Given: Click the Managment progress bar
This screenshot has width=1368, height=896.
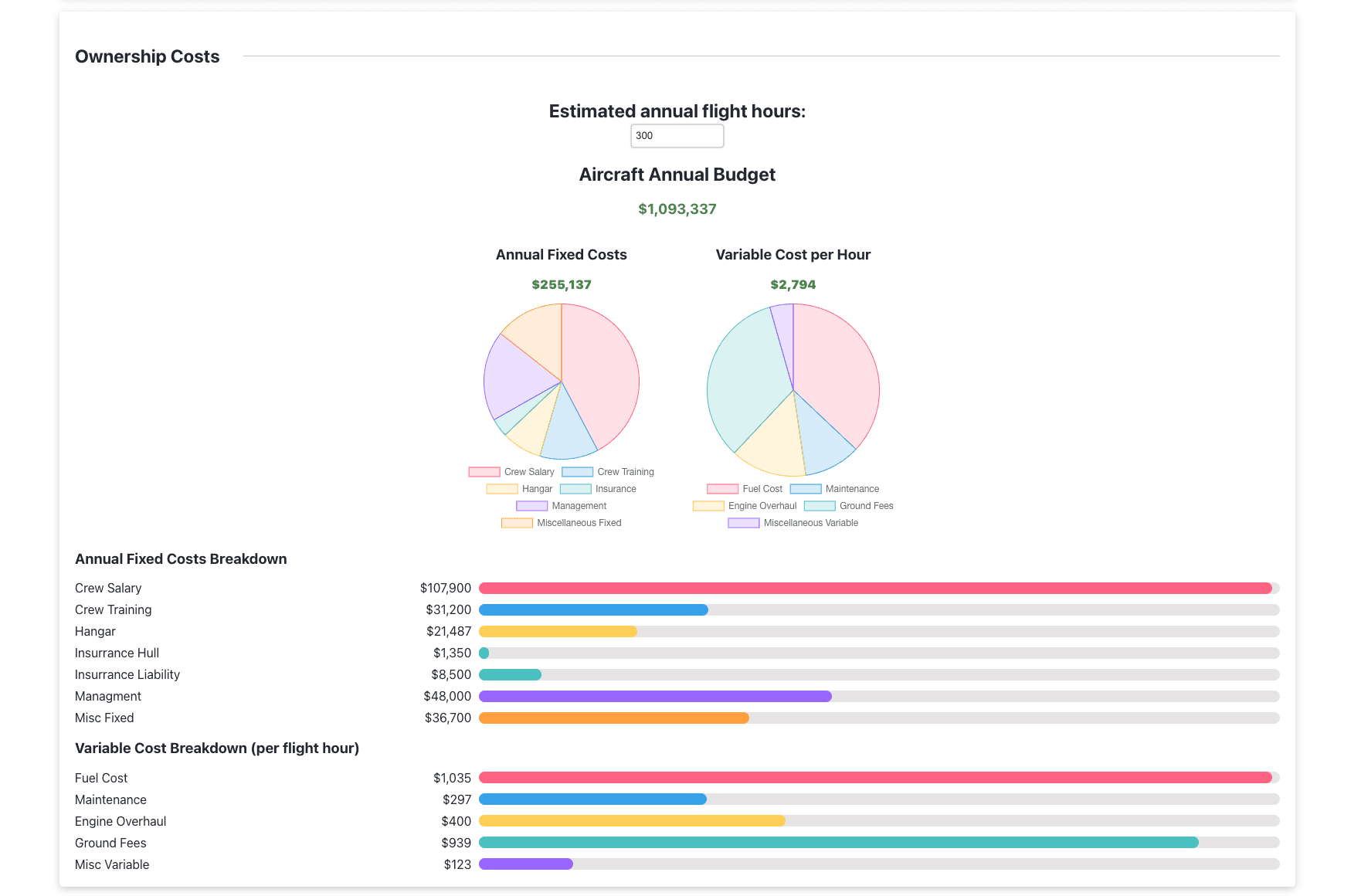Looking at the screenshot, I should (x=879, y=697).
